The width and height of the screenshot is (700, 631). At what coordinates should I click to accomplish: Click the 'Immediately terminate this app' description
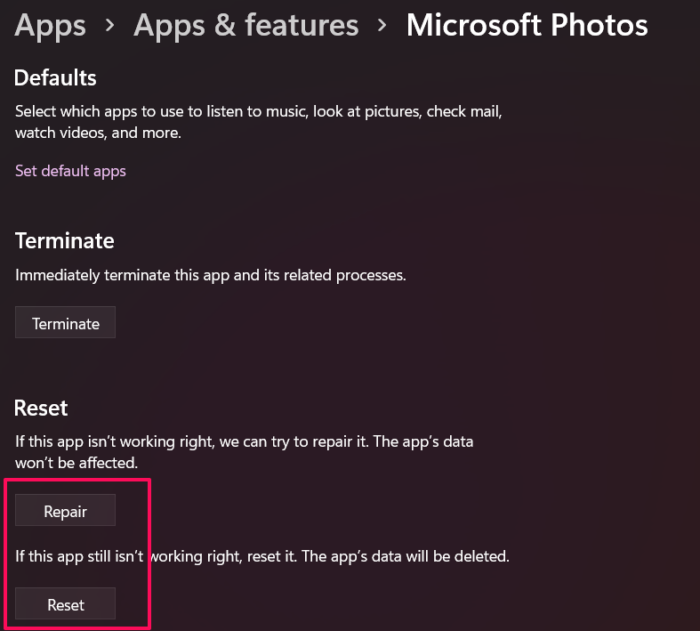coord(210,275)
